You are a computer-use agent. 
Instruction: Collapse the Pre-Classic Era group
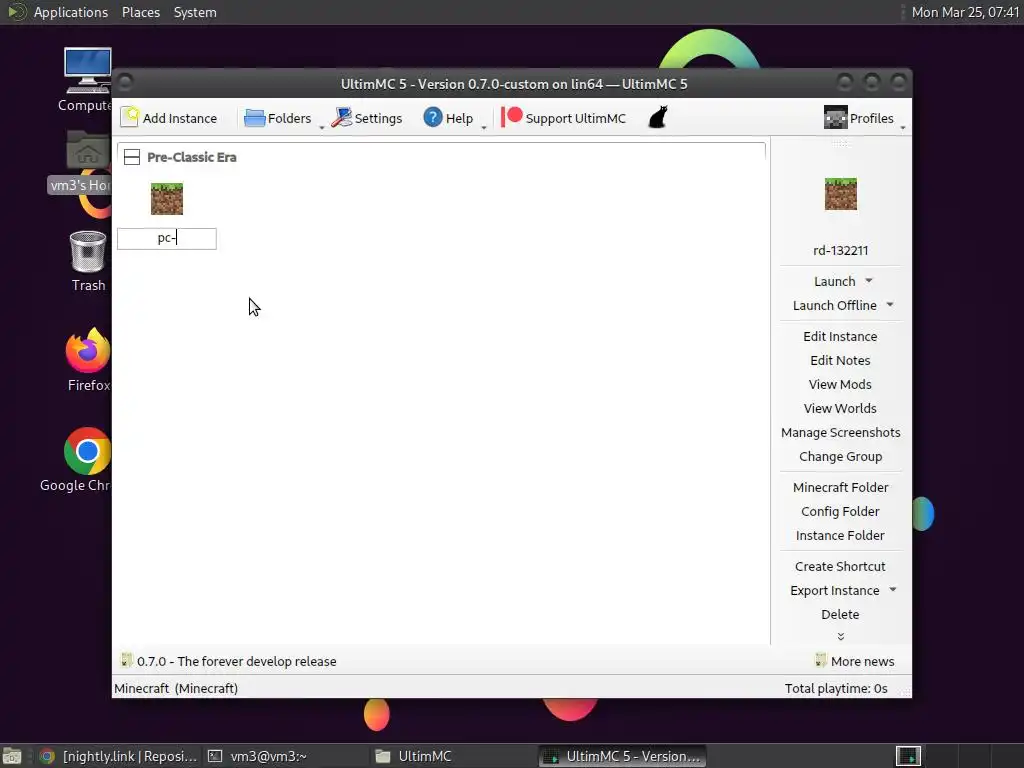click(132, 157)
